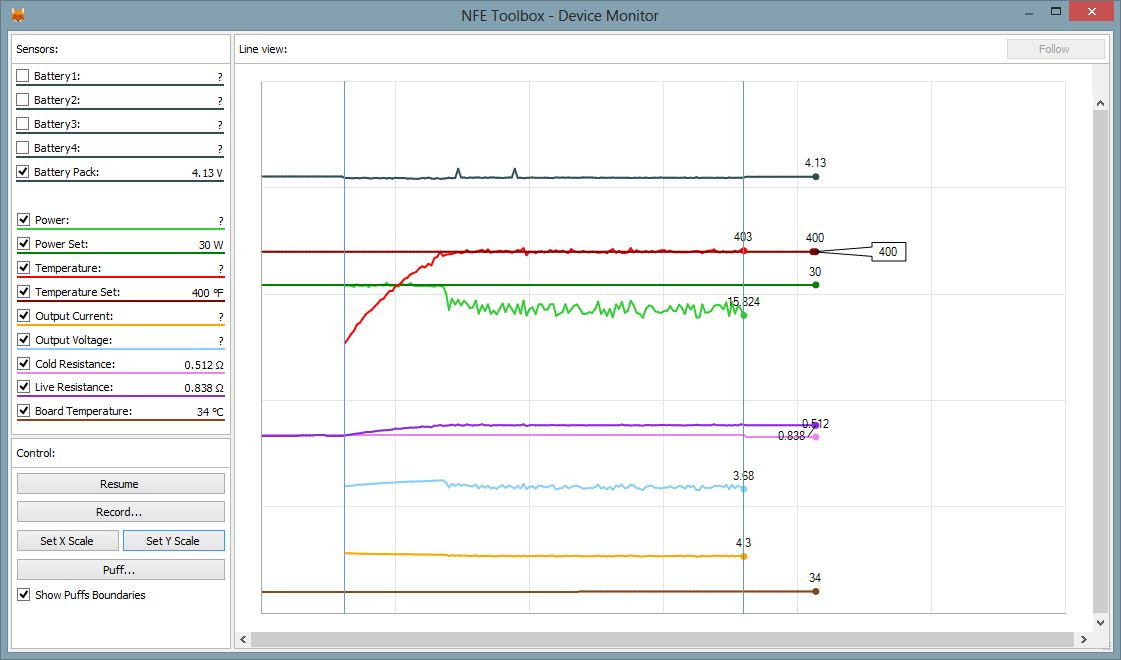Click the Resume button
Image resolution: width=1121 pixels, height=660 pixels.
121,484
